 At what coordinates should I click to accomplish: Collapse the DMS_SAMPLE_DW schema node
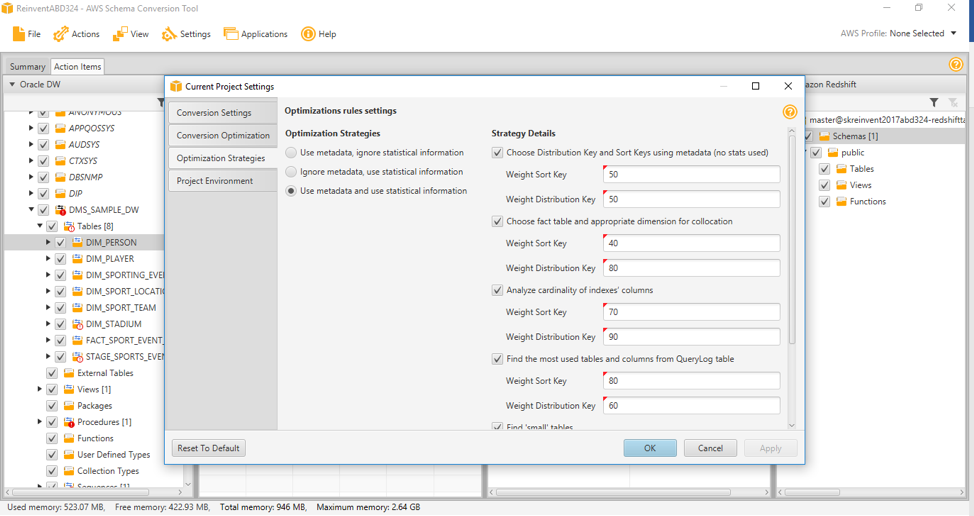click(x=31, y=210)
